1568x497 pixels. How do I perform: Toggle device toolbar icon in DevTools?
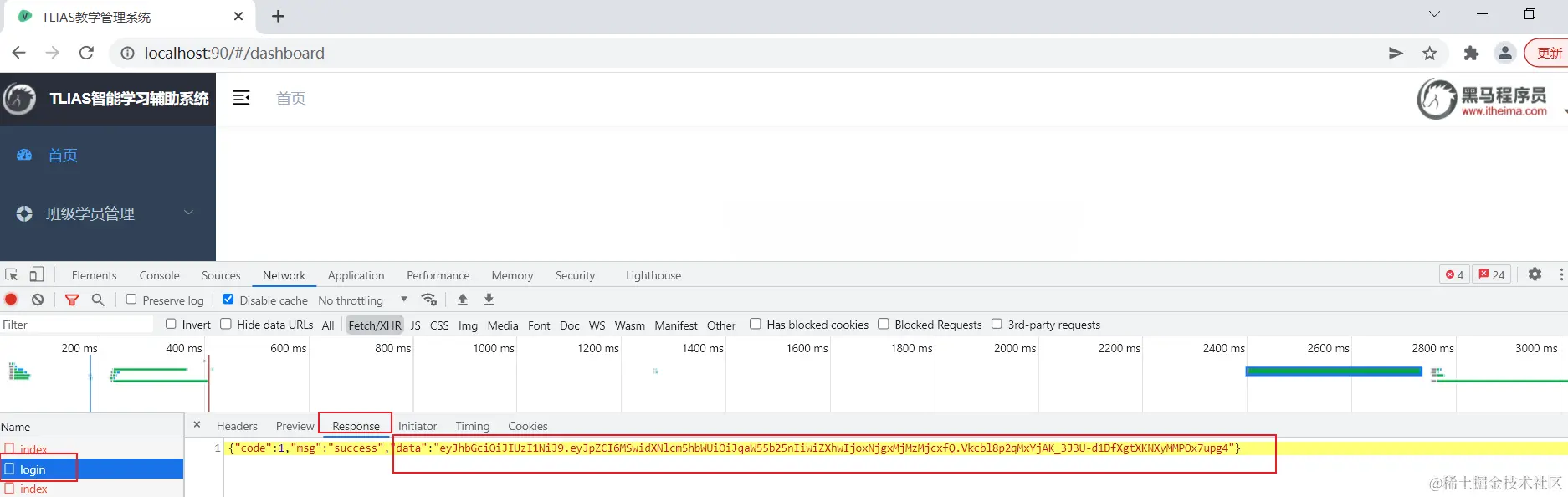coord(37,274)
